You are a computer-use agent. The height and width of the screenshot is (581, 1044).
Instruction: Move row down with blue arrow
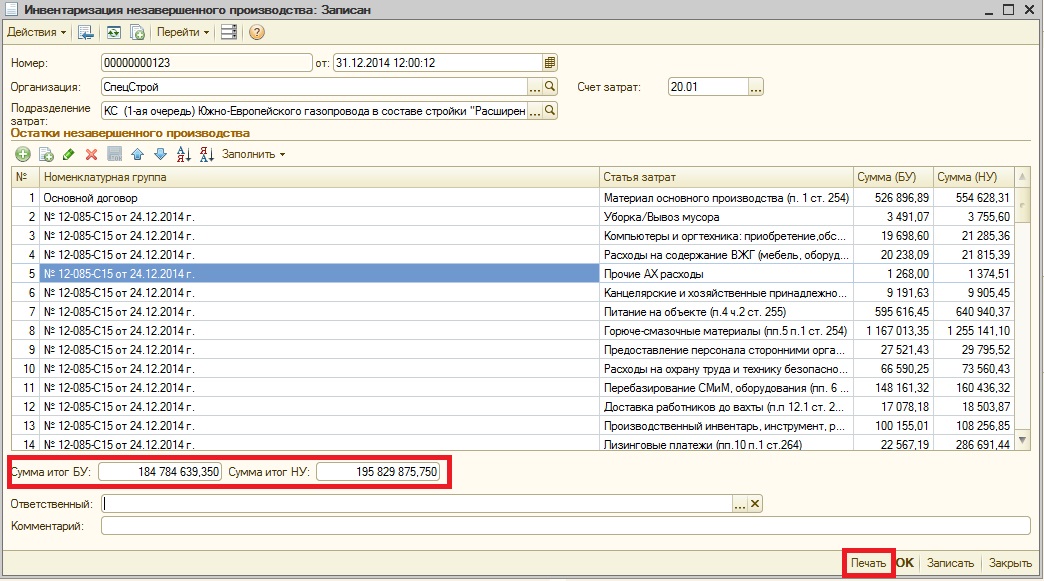159,154
